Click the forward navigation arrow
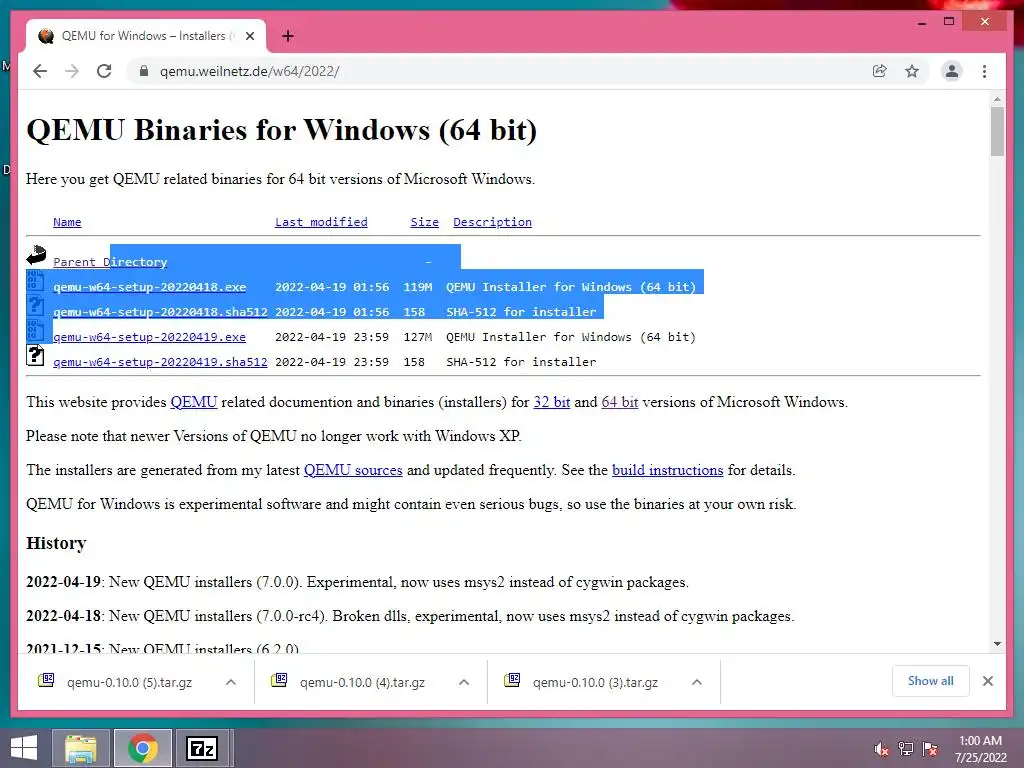Screen dimensions: 1024x768 [x=72, y=71]
